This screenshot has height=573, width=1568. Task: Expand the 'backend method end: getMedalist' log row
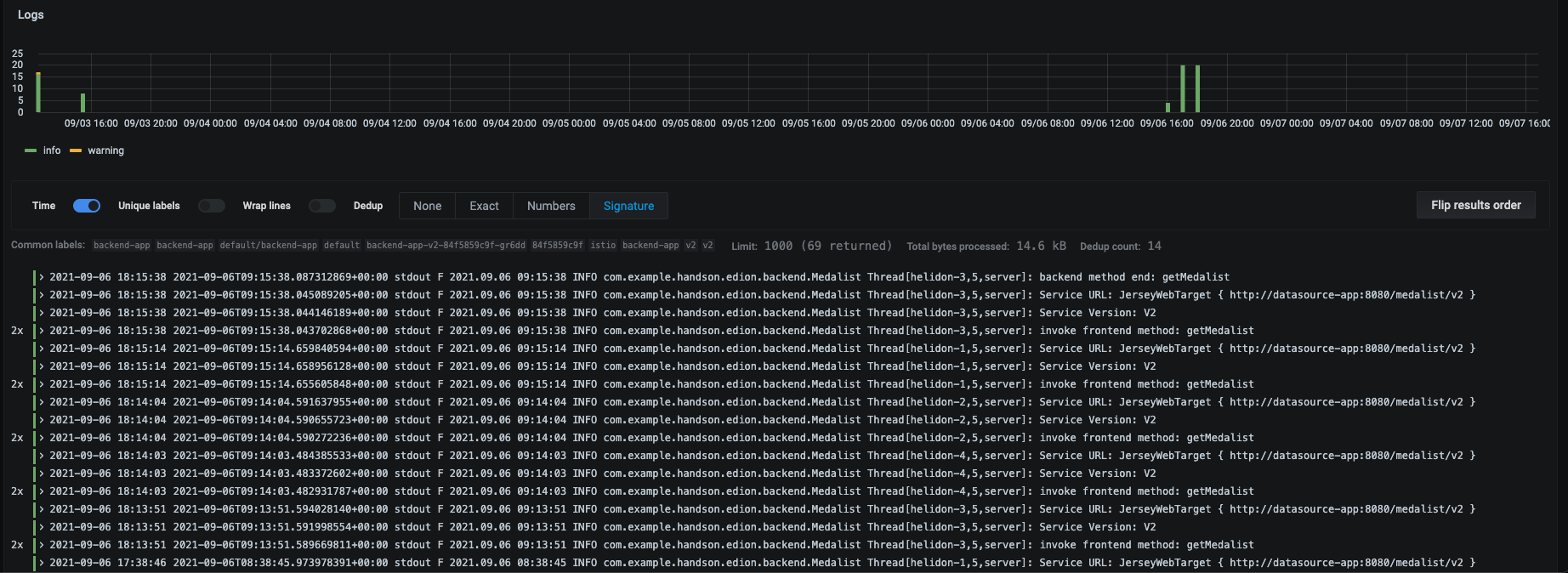tap(42, 277)
